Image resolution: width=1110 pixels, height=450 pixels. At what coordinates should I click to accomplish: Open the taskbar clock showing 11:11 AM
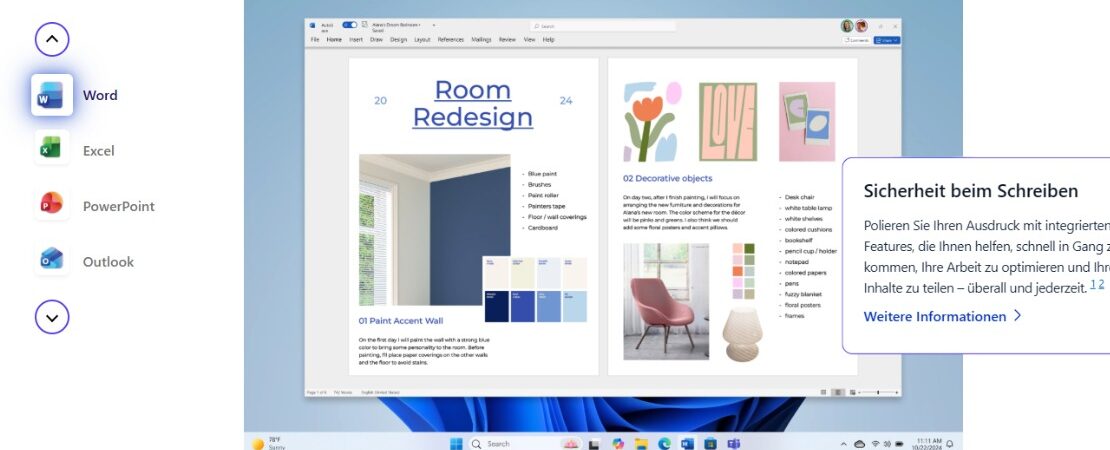pos(927,444)
